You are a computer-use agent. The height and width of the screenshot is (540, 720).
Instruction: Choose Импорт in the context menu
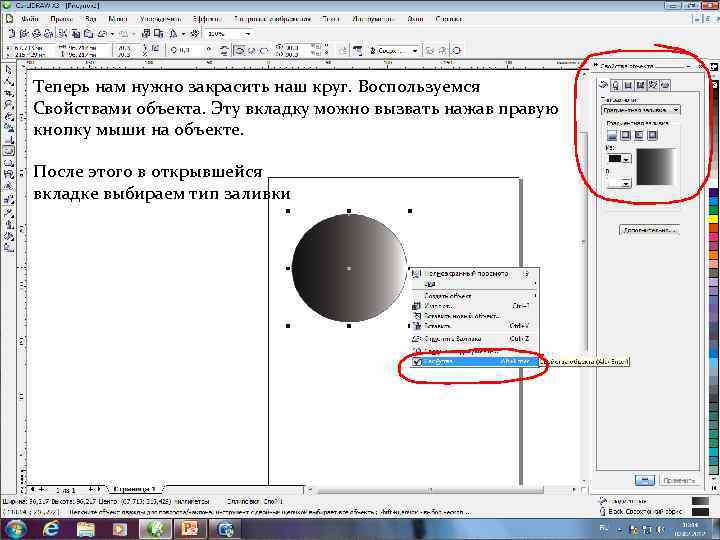tap(474, 306)
